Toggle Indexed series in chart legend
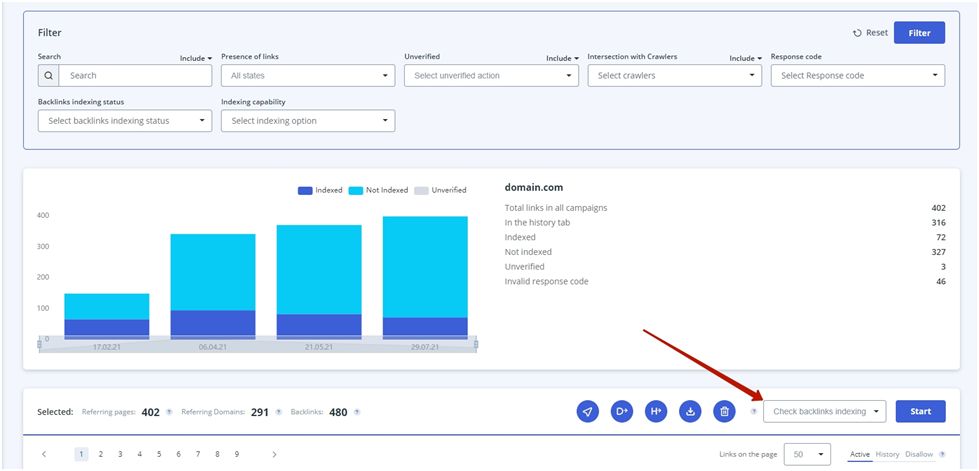 [x=320, y=190]
